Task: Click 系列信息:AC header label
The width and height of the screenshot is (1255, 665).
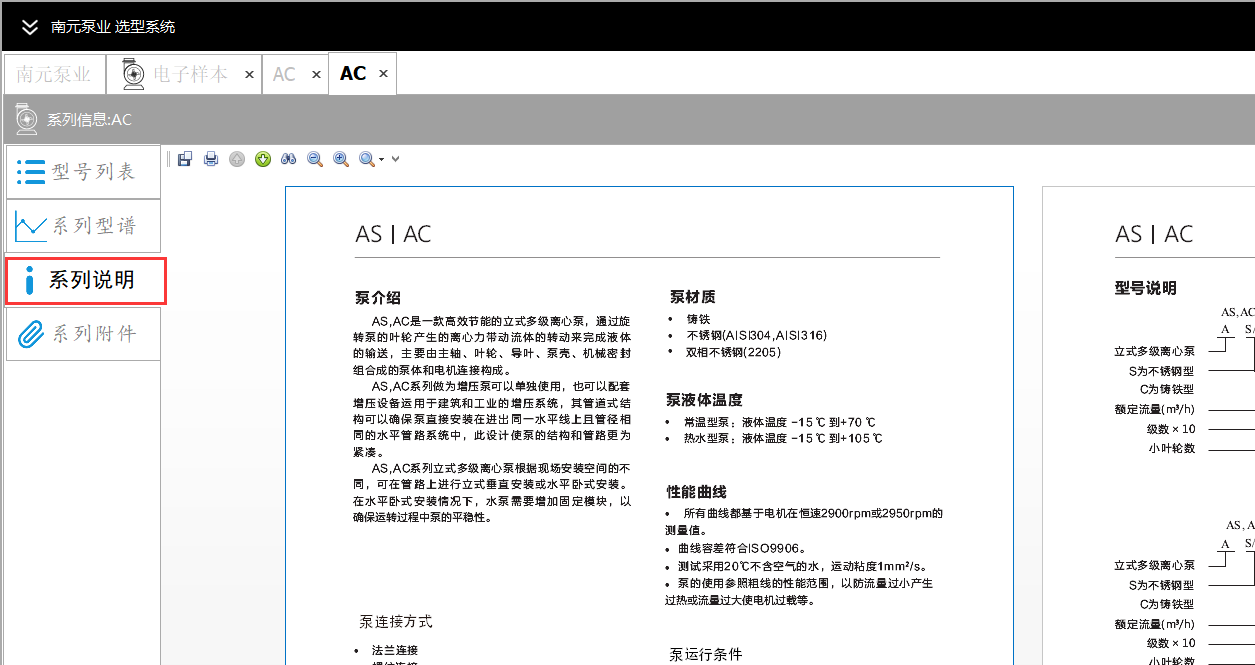Action: [89, 120]
